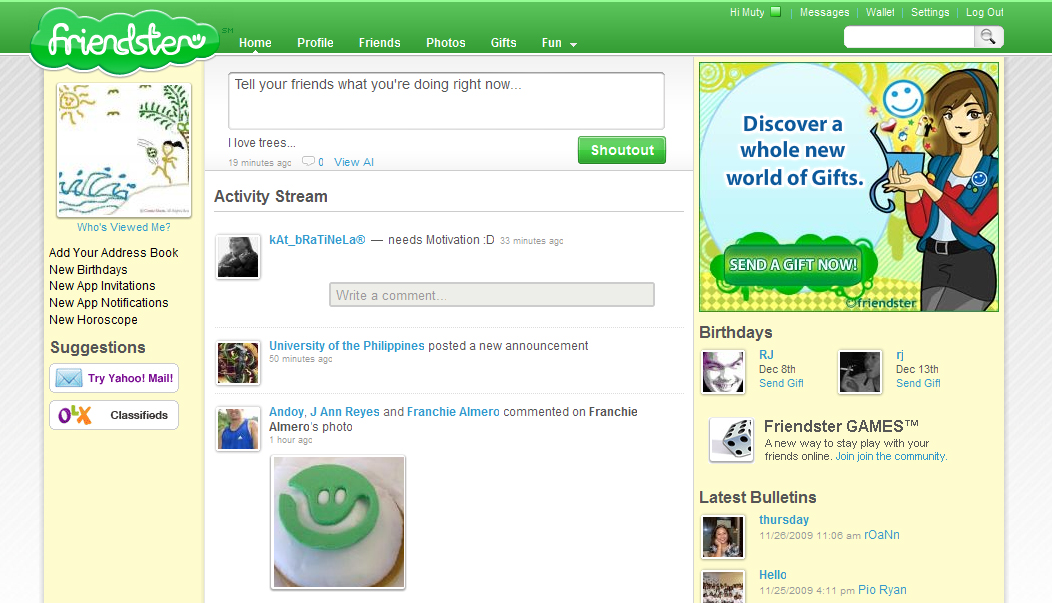
Task: Open the comment bubble icon beside the shoutout
Action: pos(309,161)
